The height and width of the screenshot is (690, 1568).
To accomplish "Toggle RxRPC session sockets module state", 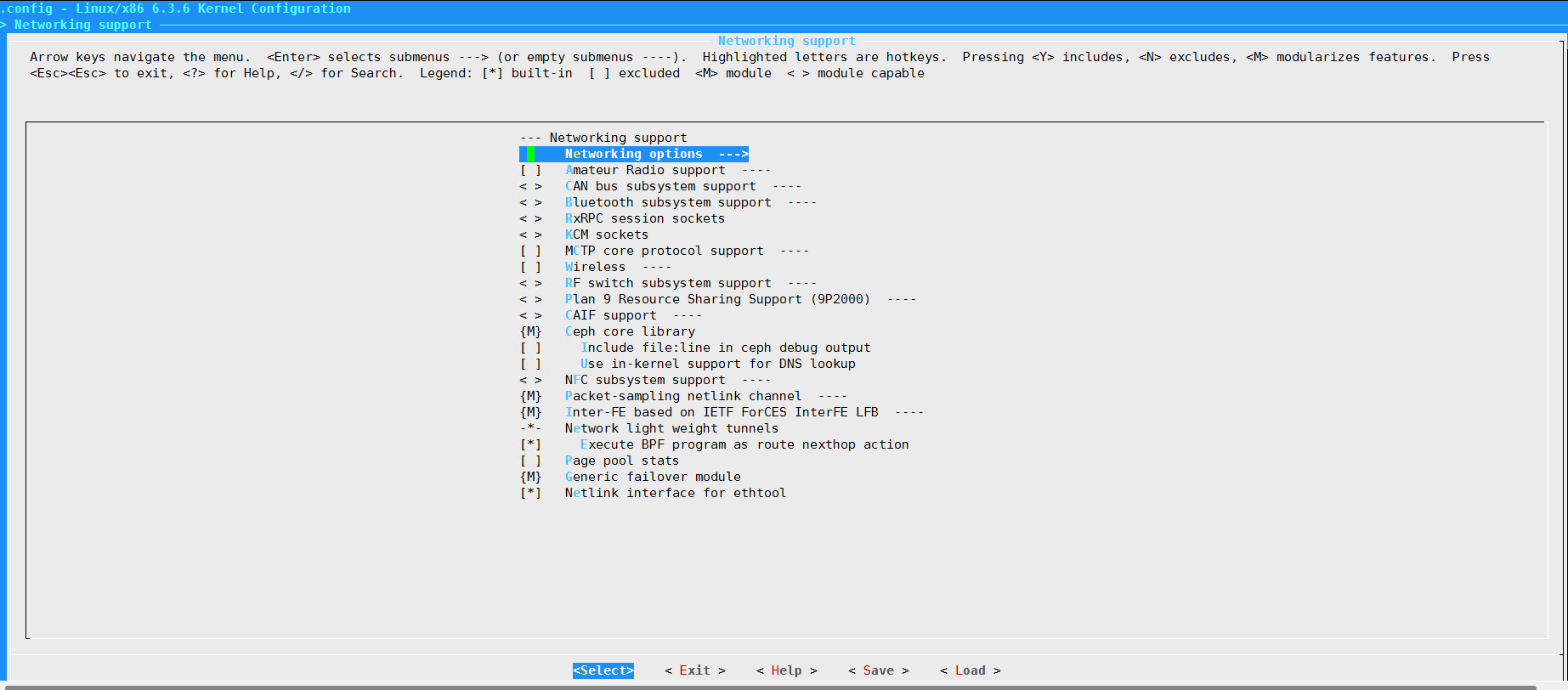I will coord(530,218).
